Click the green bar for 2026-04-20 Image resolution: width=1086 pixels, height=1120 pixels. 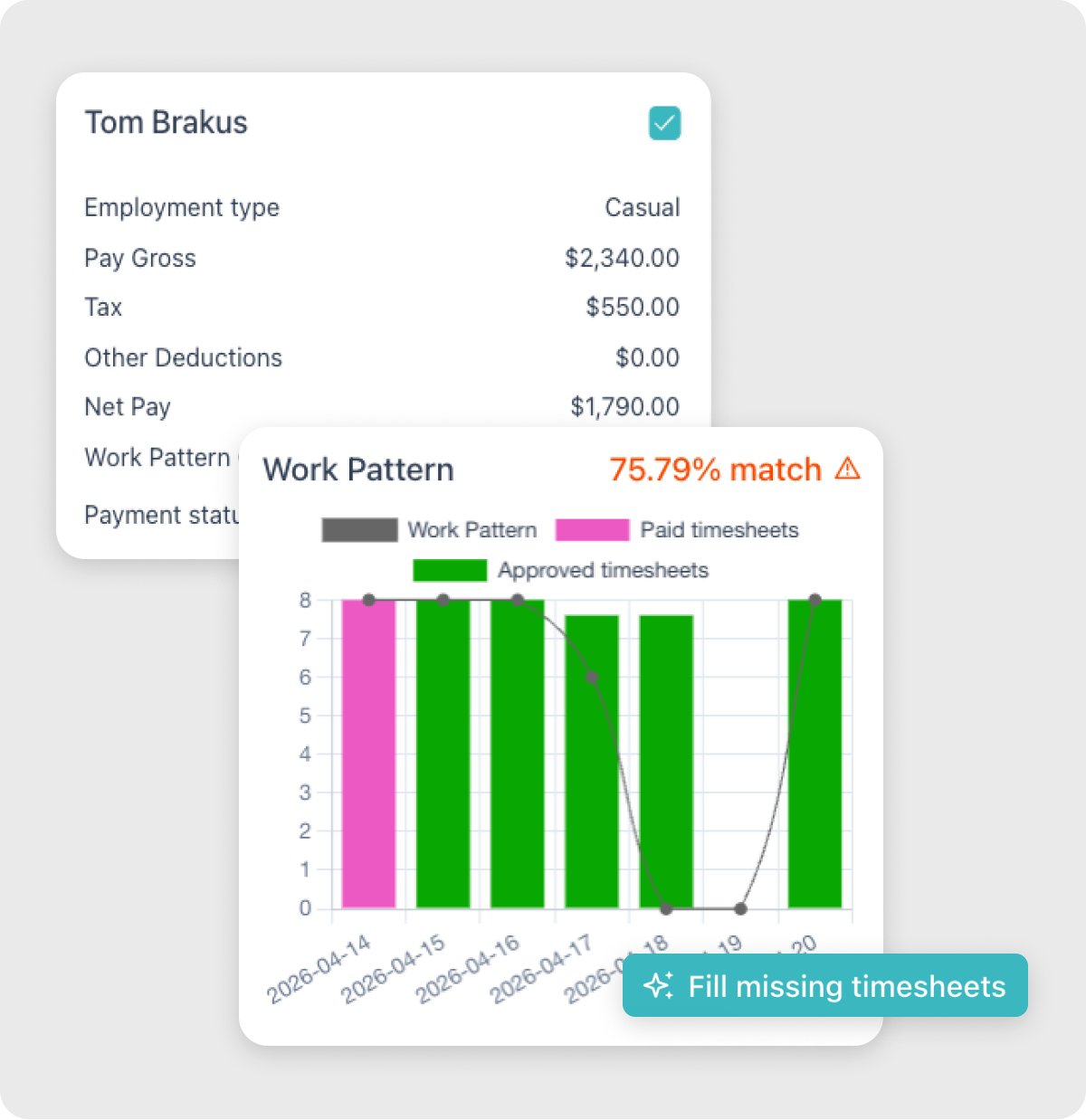click(814, 753)
